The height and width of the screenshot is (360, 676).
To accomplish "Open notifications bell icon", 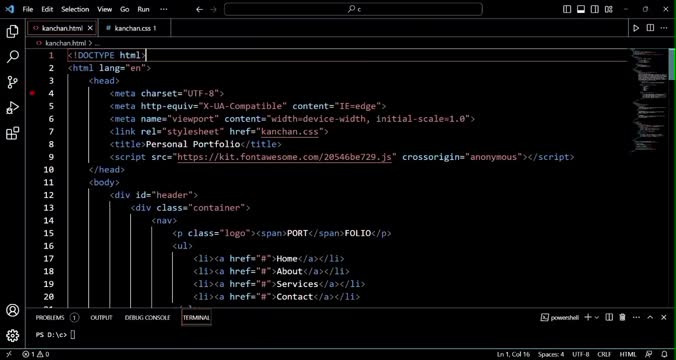I will (x=664, y=354).
